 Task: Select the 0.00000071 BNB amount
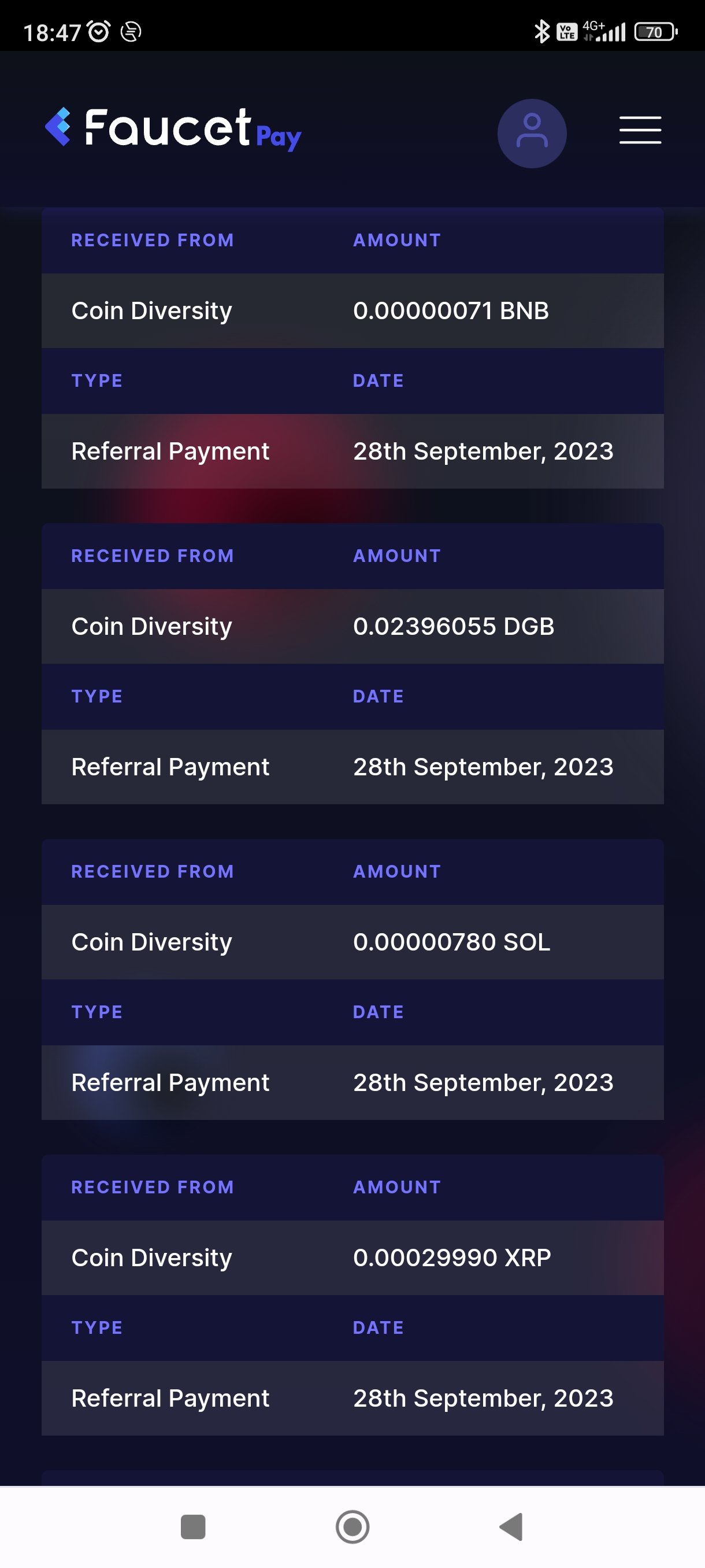point(451,310)
